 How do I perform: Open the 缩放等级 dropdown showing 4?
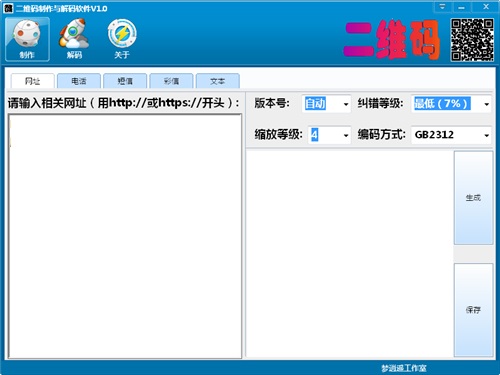[329, 135]
